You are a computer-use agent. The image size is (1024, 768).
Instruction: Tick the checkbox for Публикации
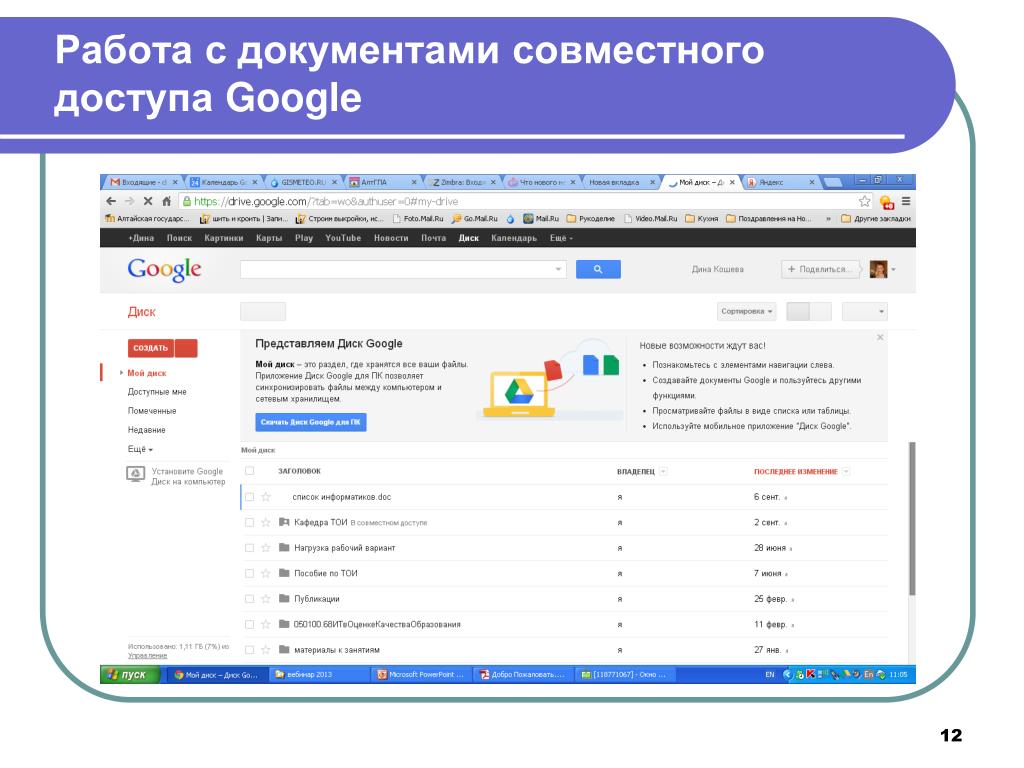pos(249,599)
